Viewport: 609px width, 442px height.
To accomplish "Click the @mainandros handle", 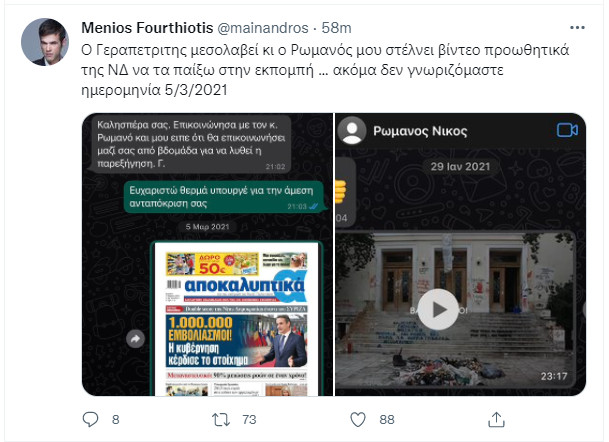I will 263,28.
